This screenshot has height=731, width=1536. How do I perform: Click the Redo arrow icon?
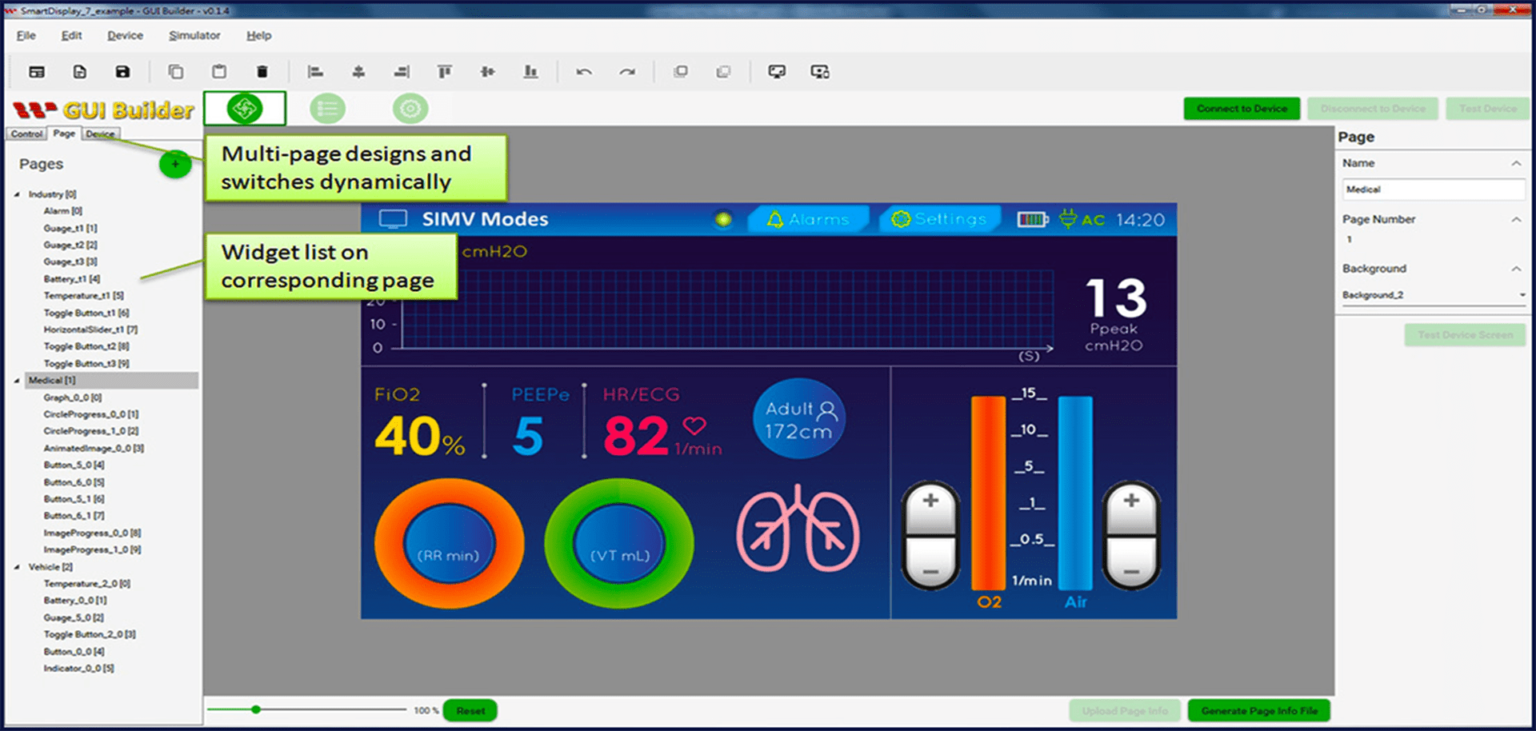tap(628, 71)
